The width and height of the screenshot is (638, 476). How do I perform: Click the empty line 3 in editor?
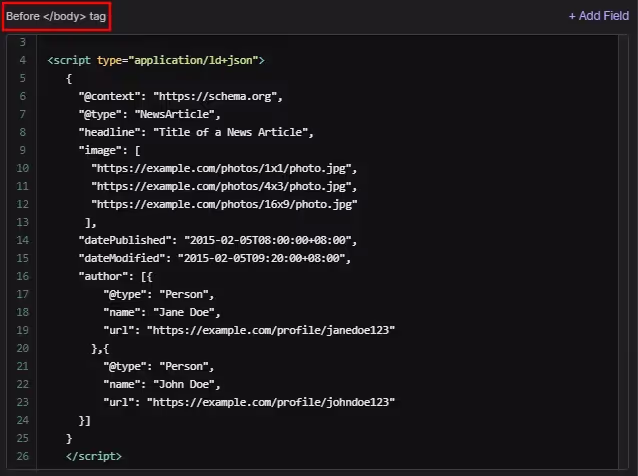point(328,42)
